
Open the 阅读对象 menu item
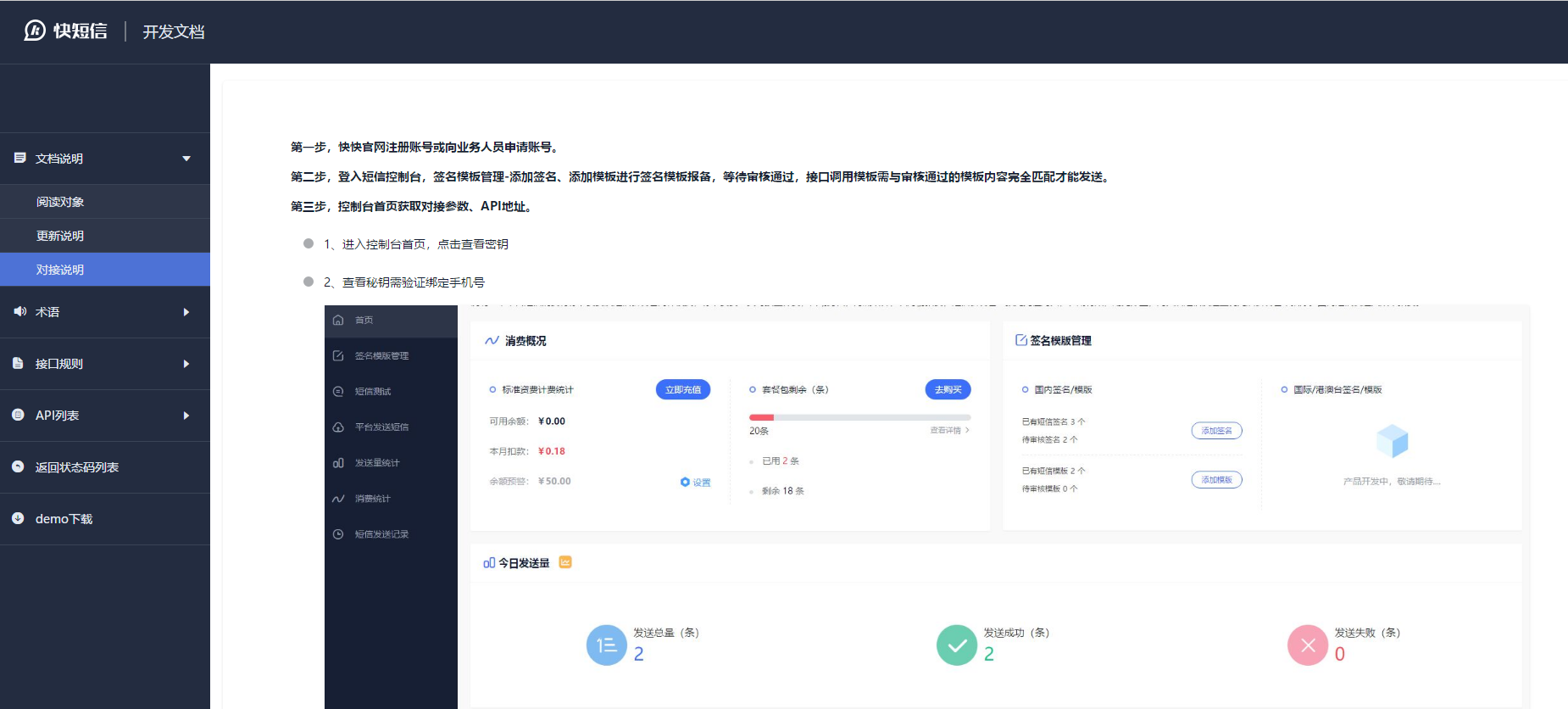(60, 202)
